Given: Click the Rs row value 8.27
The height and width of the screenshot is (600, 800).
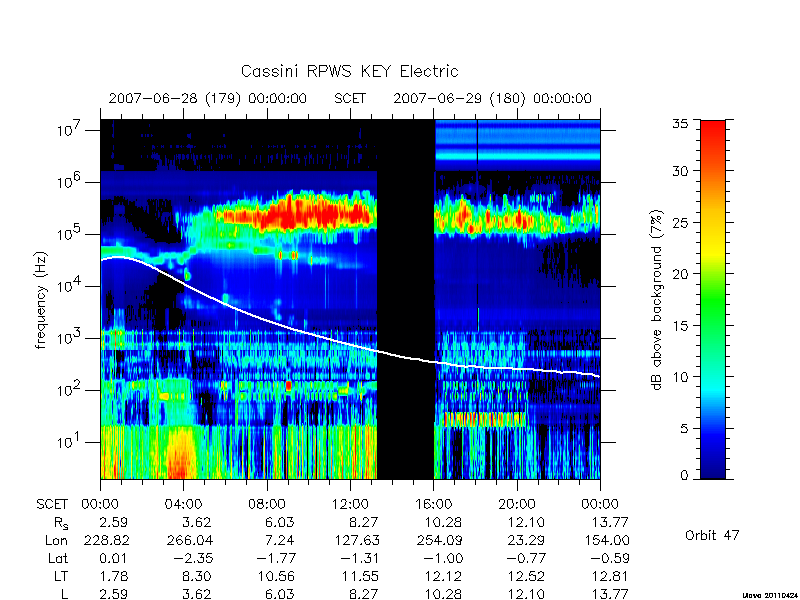Looking at the screenshot, I should point(363,522).
